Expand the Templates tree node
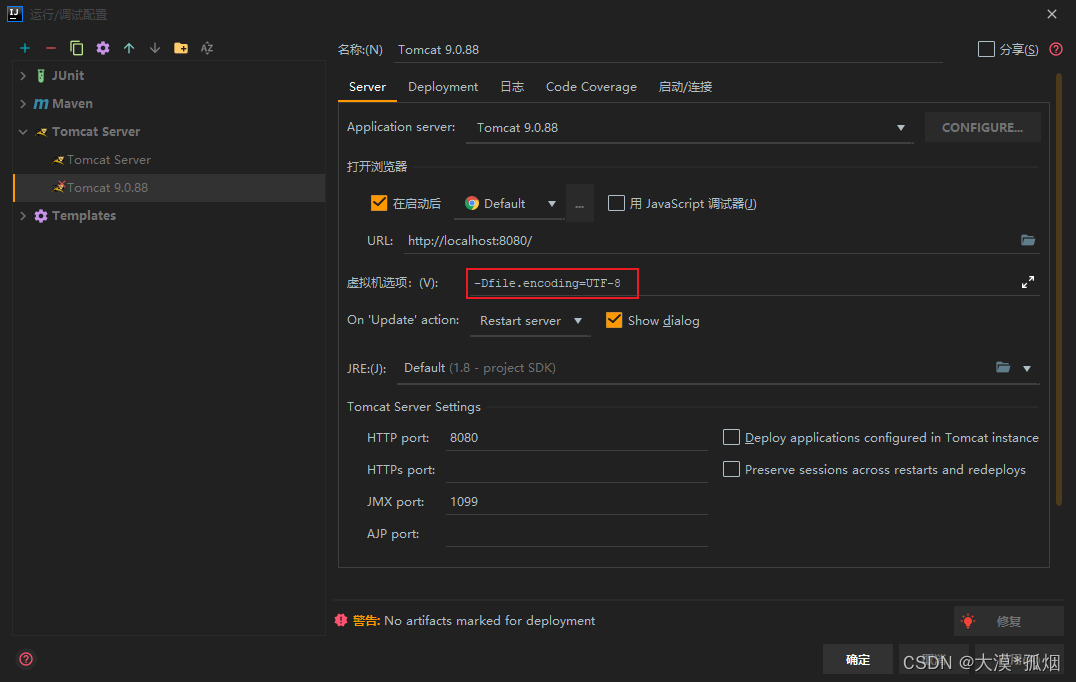Screen dimensions: 1076x682 (x=23, y=215)
